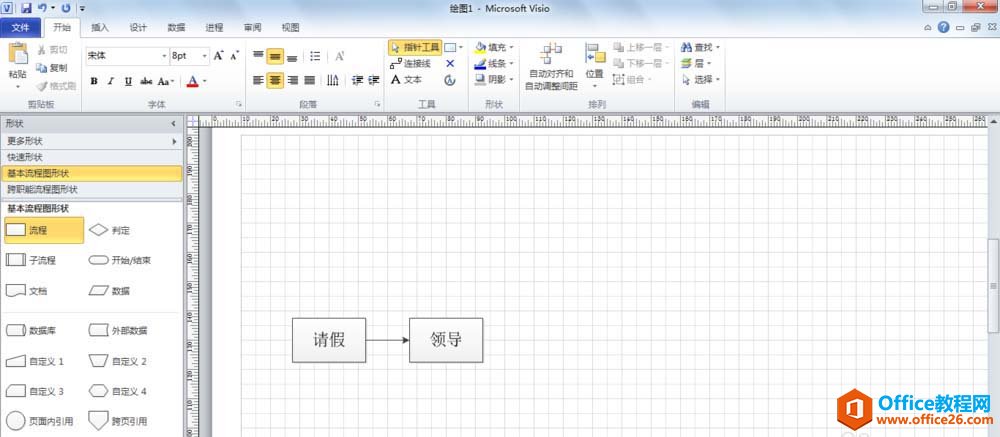The width and height of the screenshot is (1000, 437).
Task: Pick the 数据库 database shape
Action: pyautogui.click(x=16, y=330)
